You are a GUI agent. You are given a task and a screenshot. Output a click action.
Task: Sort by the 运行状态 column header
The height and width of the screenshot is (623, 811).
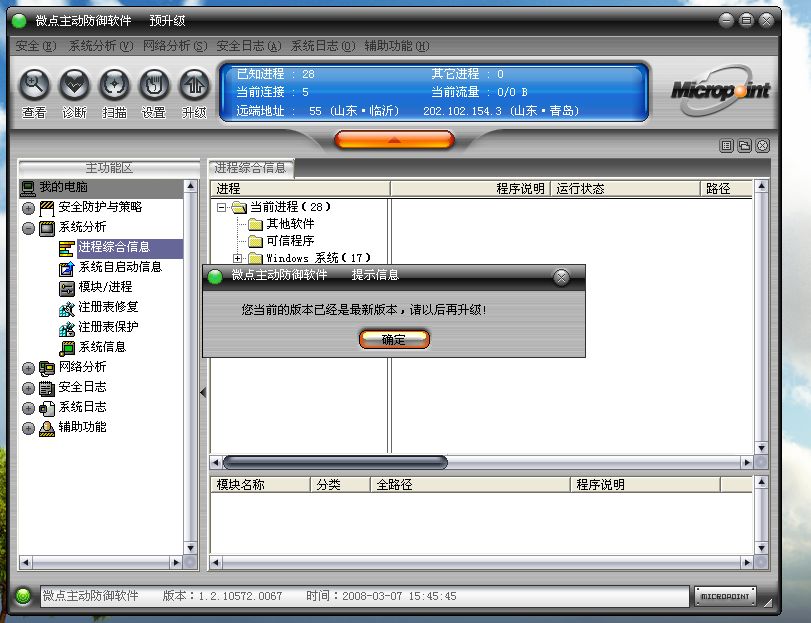point(625,189)
